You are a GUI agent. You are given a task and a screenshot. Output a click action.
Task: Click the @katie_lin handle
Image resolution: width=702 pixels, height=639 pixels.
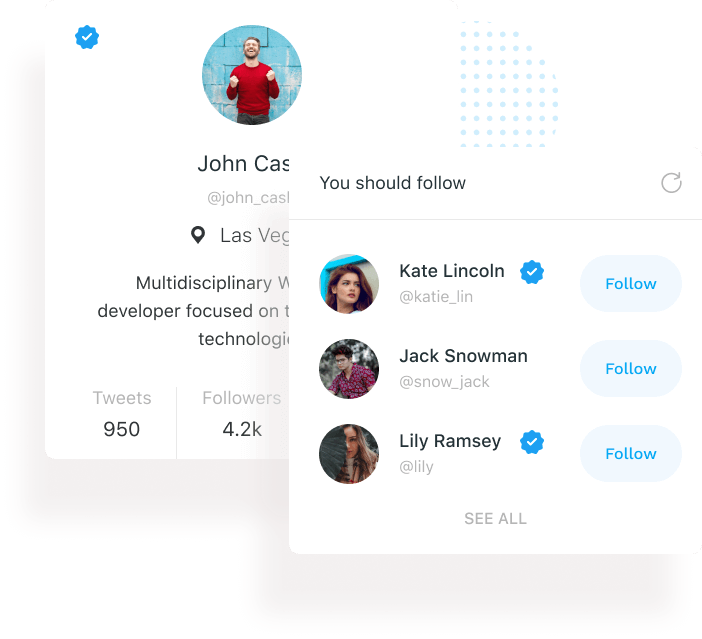(x=436, y=296)
